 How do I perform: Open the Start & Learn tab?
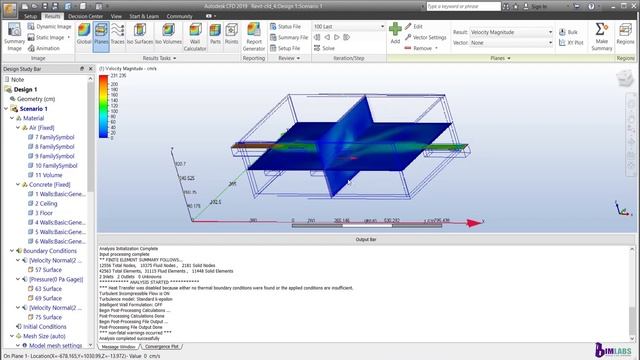(x=144, y=16)
